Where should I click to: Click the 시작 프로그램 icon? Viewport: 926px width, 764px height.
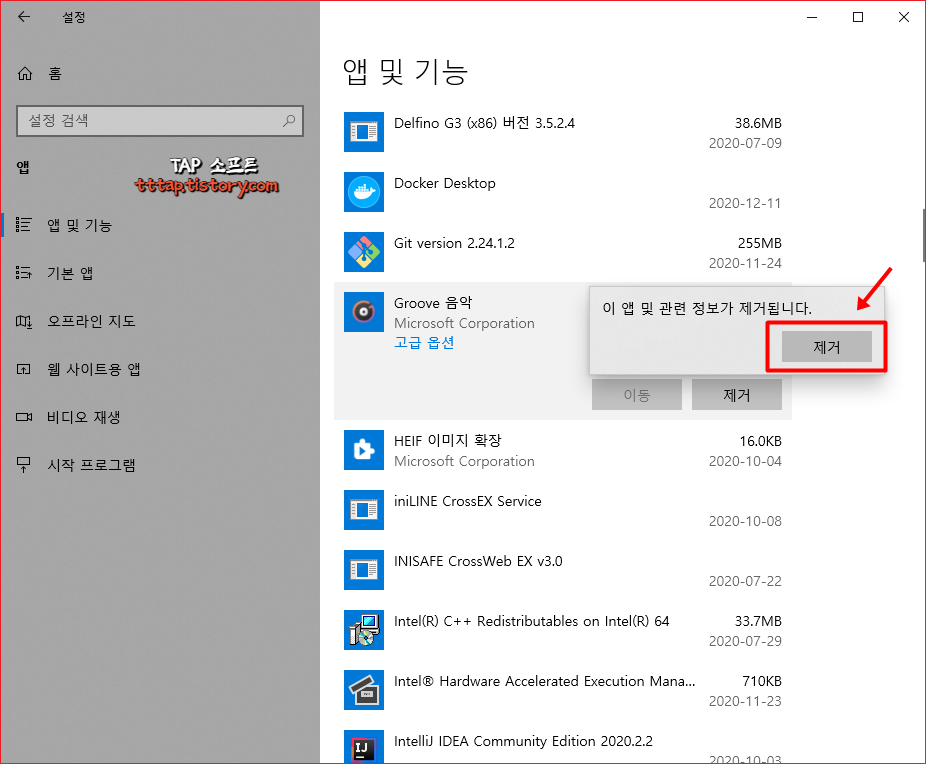point(24,465)
